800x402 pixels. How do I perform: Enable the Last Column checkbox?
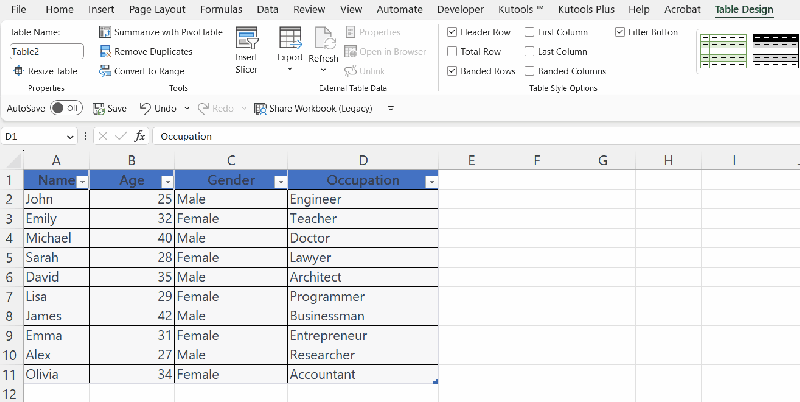530,52
